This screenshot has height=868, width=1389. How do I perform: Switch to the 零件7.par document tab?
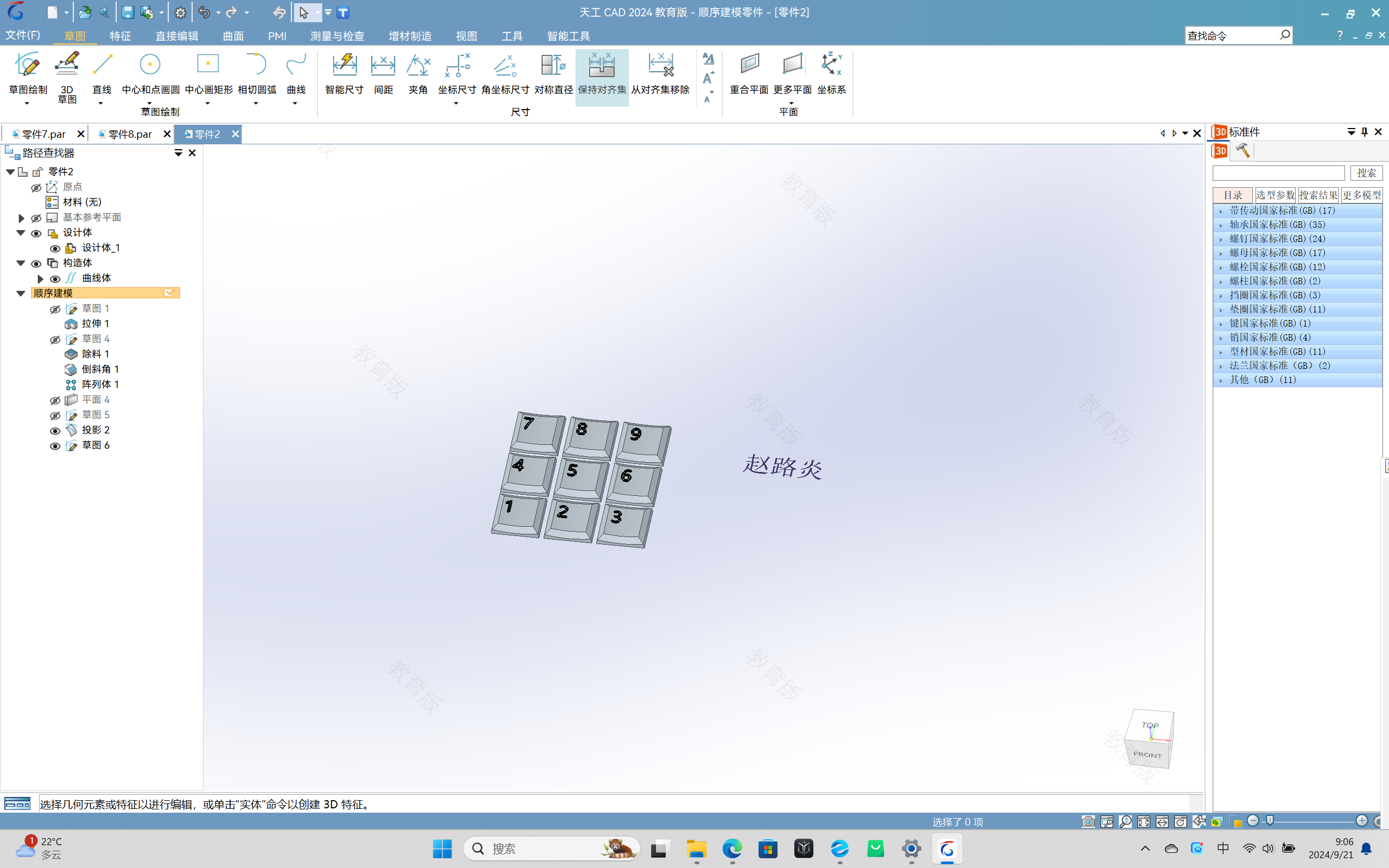click(x=43, y=134)
